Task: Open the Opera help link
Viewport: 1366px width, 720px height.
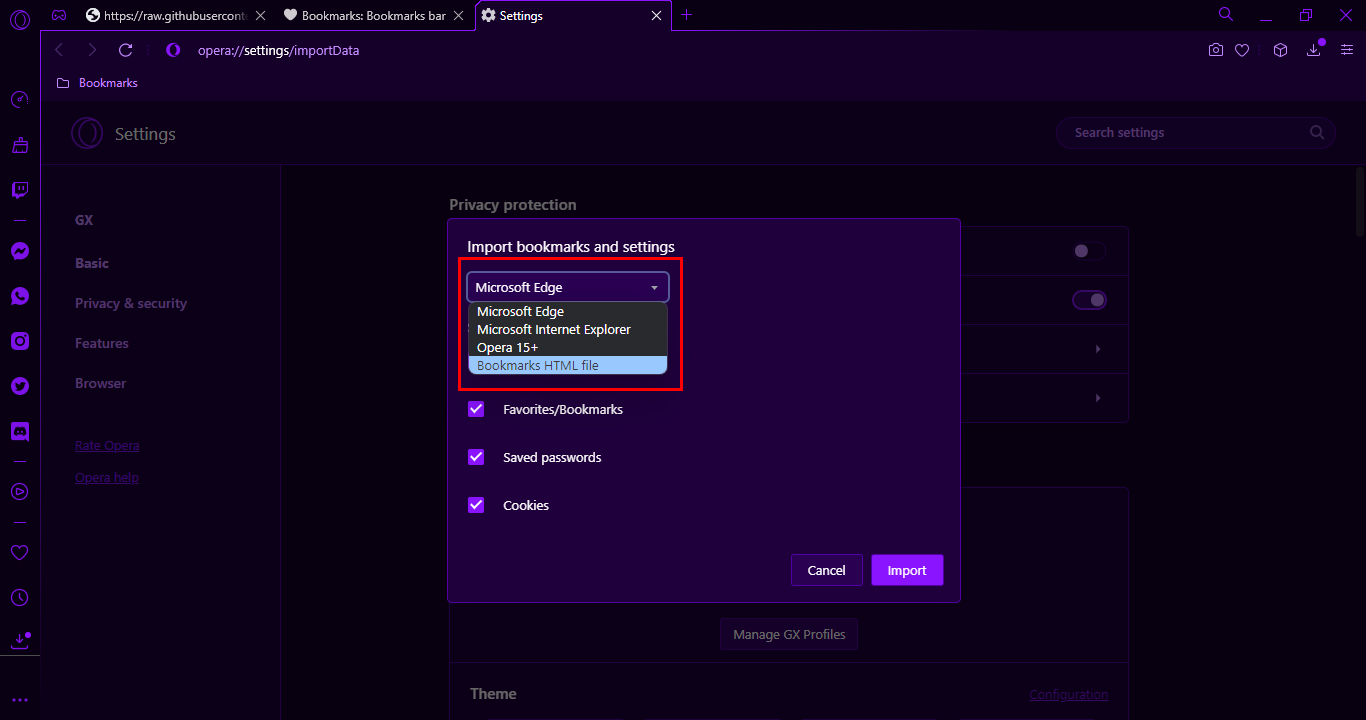Action: pyautogui.click(x=107, y=478)
